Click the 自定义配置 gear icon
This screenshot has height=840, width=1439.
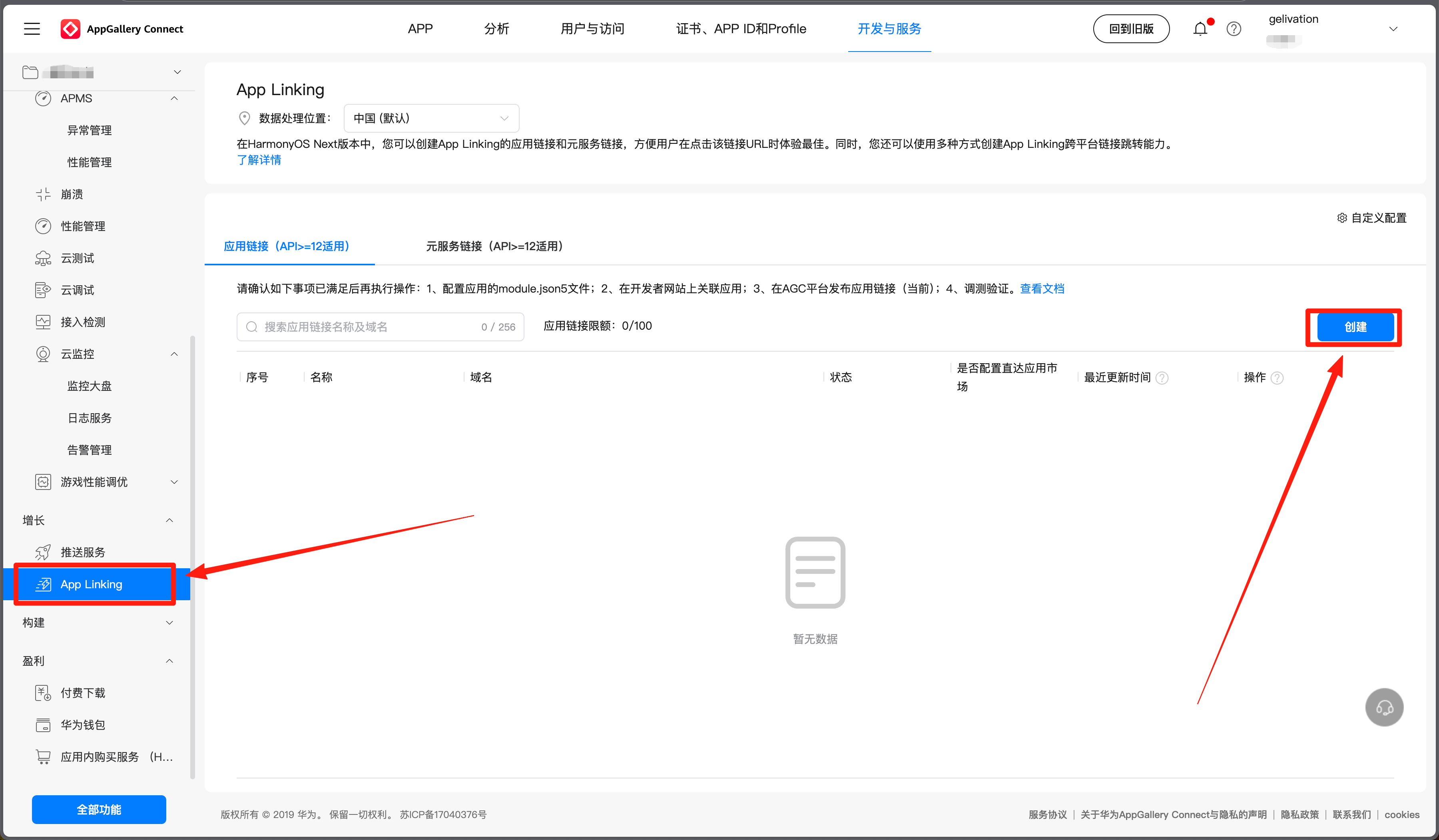(x=1342, y=217)
